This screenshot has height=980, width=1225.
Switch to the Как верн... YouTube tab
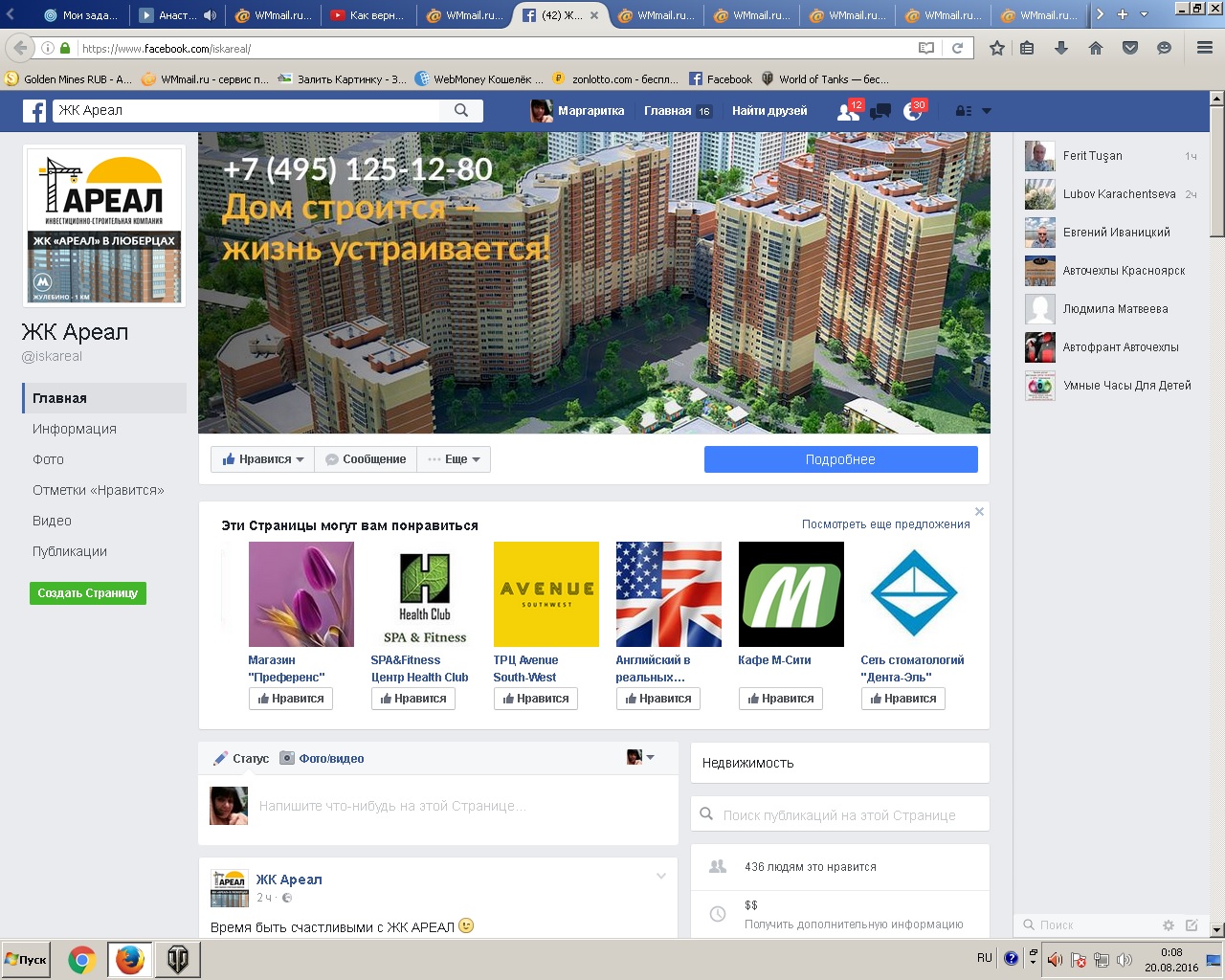point(367,15)
